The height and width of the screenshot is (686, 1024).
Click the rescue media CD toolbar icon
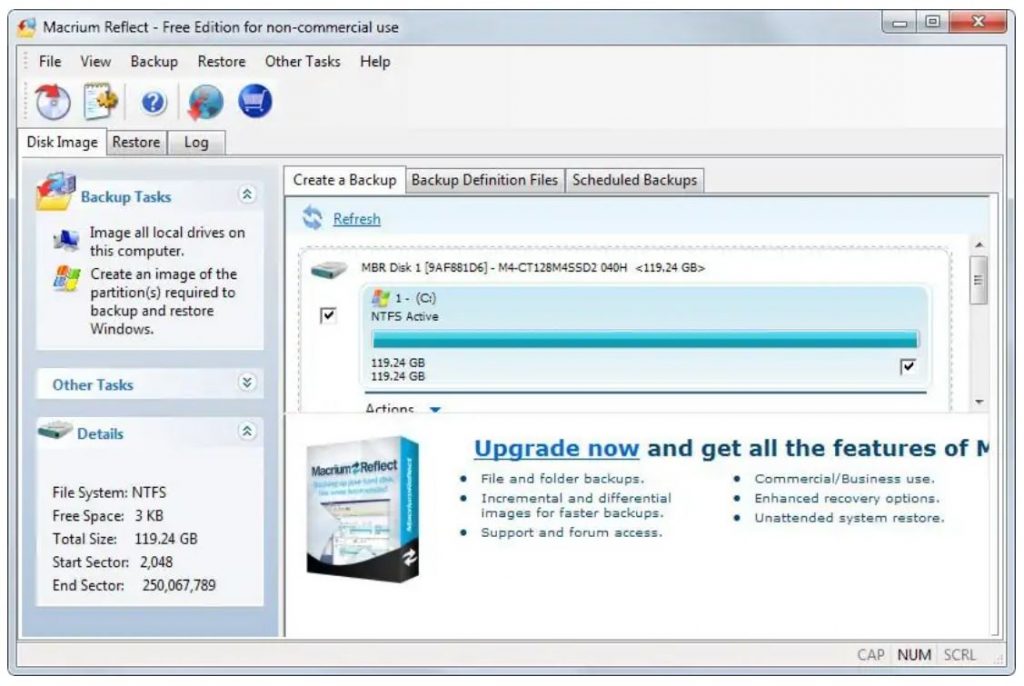tap(52, 102)
